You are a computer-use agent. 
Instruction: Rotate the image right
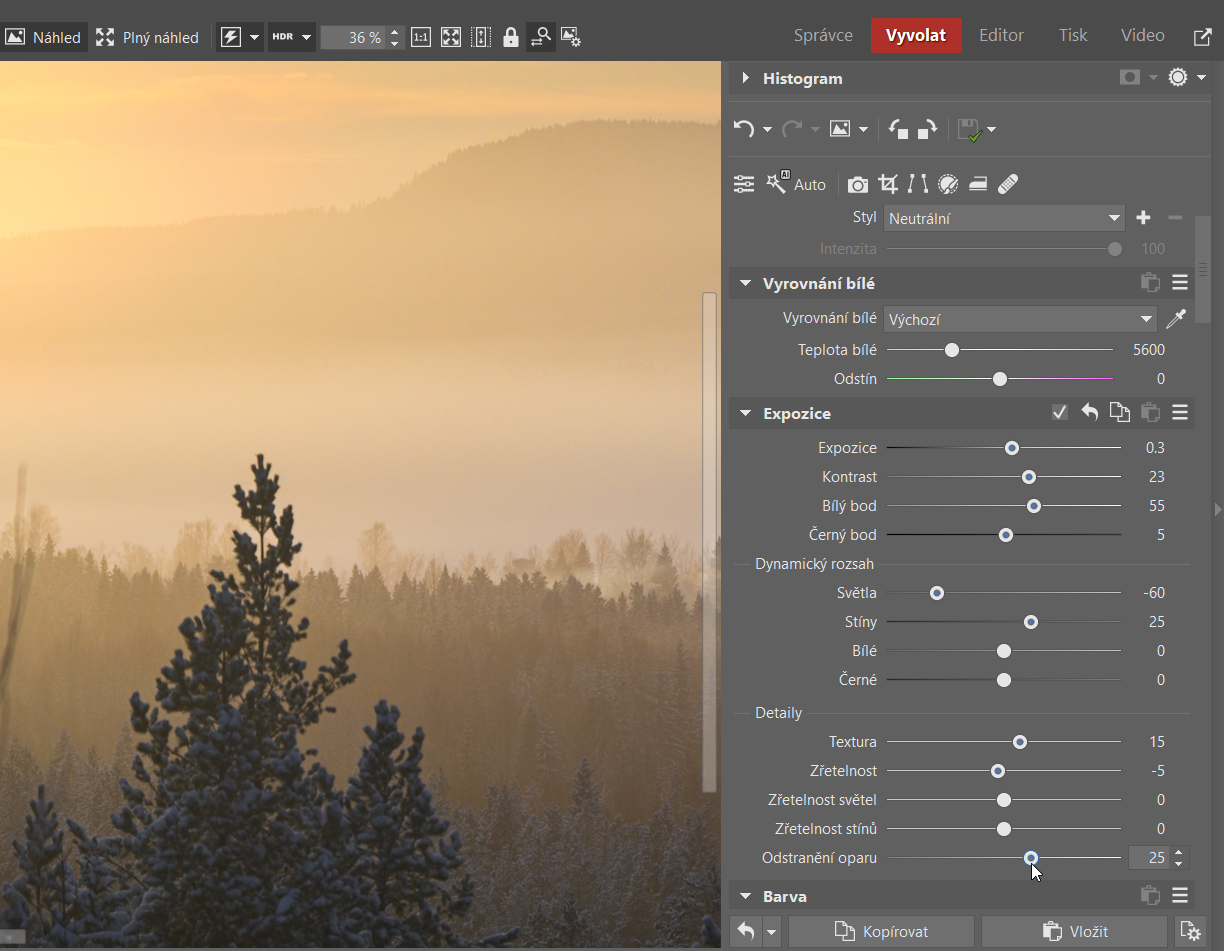coord(927,129)
